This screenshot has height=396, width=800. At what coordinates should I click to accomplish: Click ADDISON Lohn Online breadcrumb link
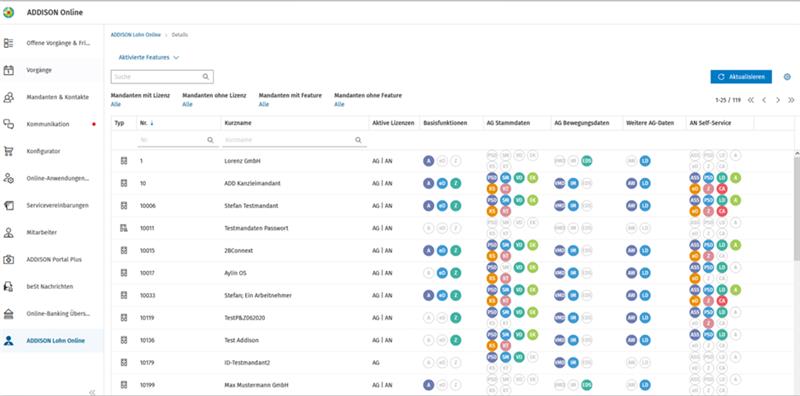[x=136, y=35]
